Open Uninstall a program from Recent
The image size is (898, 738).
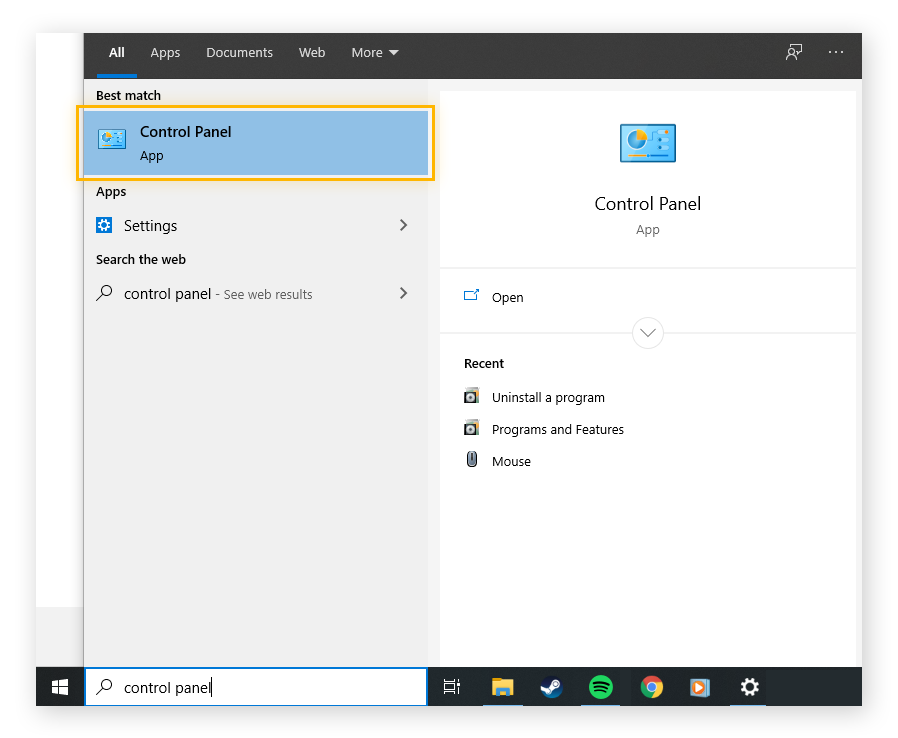click(x=548, y=397)
